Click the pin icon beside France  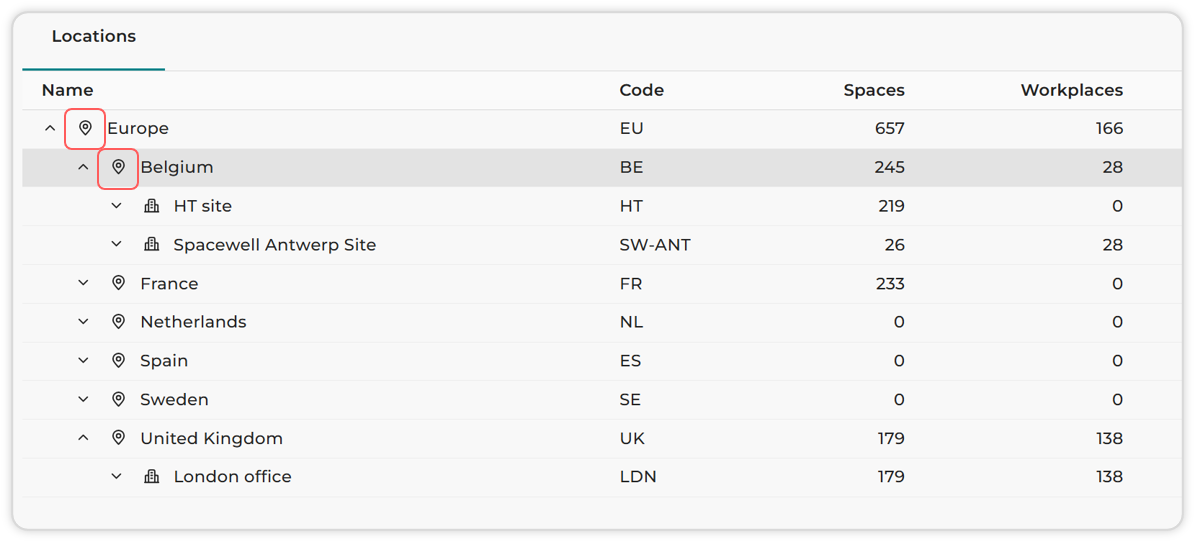(118, 284)
